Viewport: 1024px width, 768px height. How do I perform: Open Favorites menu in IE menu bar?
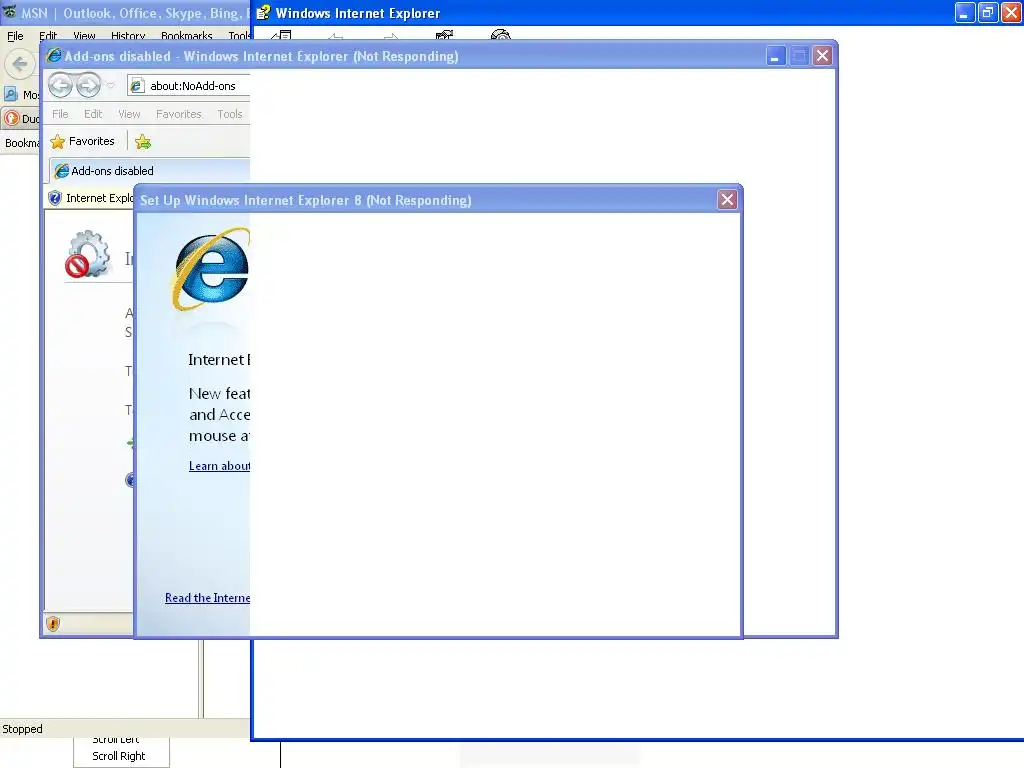(178, 114)
